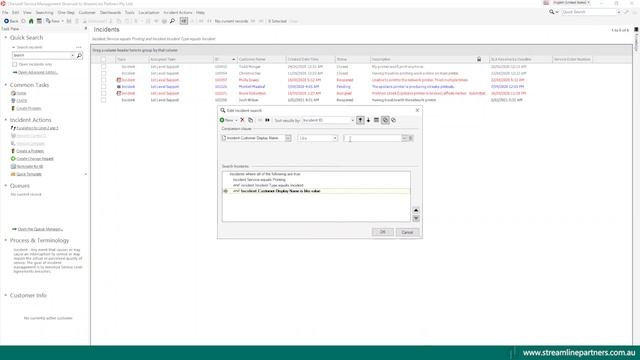The width and height of the screenshot is (640, 360).
Task: Click the Create Change Request link
Action: [35, 158]
